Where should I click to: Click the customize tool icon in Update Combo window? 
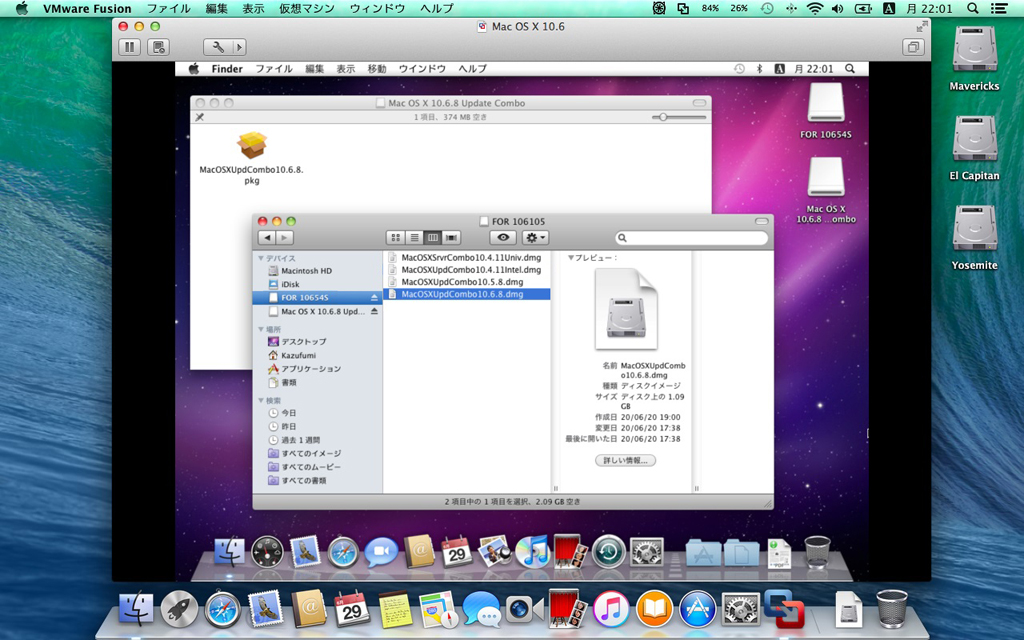[200, 117]
